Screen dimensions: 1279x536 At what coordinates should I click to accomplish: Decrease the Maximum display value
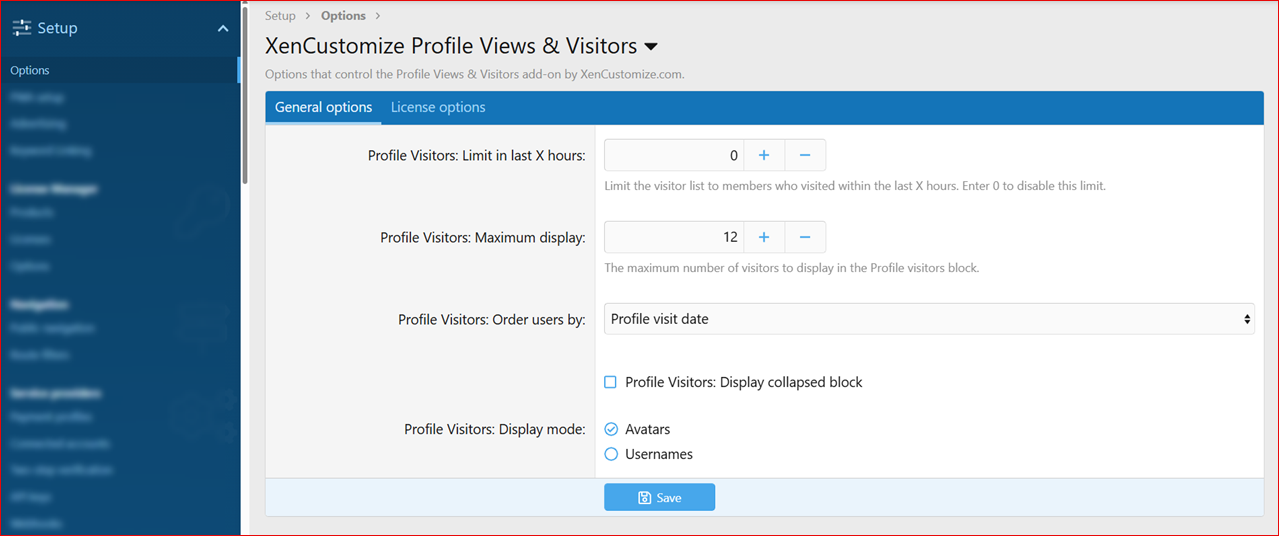pyautogui.click(x=805, y=237)
